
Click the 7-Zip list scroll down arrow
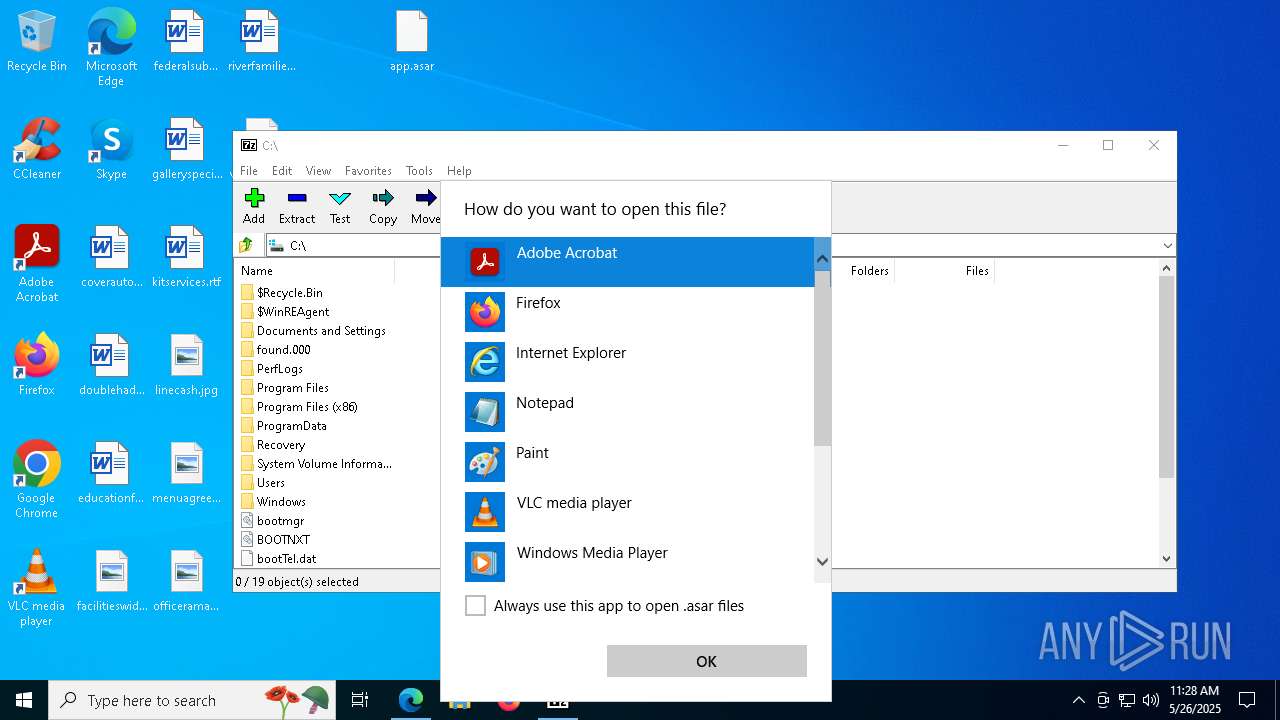[1166, 559]
